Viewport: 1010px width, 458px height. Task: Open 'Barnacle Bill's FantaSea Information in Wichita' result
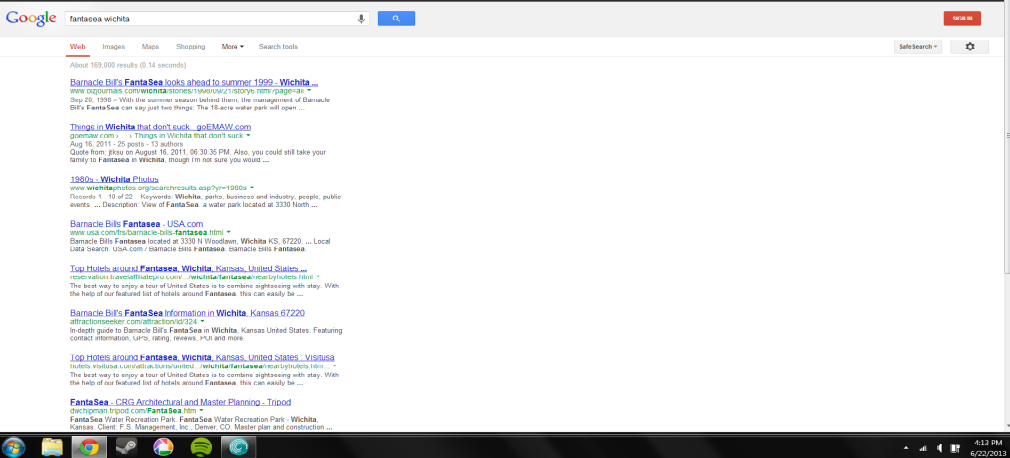click(x=187, y=313)
